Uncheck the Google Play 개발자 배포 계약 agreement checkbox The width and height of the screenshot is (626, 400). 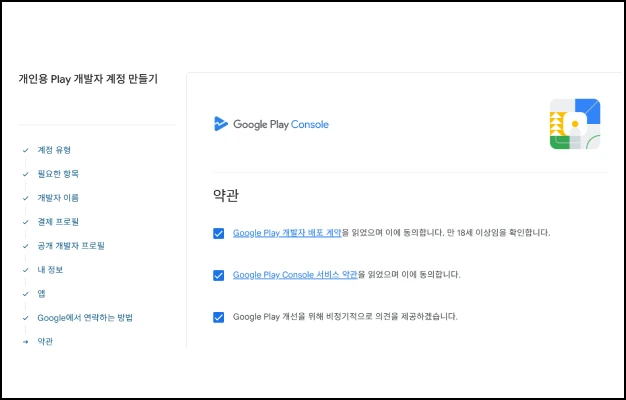(218, 233)
